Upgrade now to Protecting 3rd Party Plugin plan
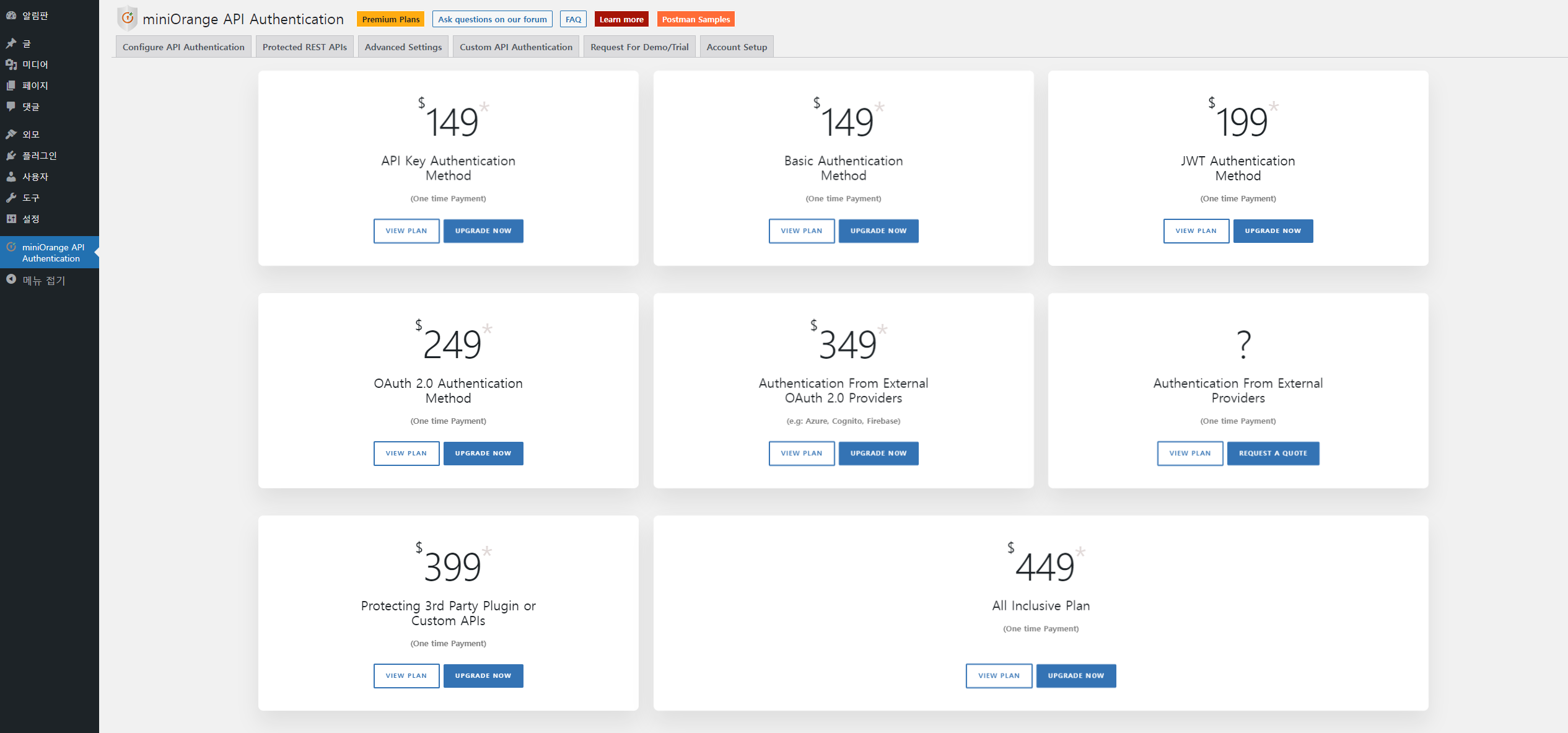This screenshot has height=733, width=1568. click(x=483, y=675)
